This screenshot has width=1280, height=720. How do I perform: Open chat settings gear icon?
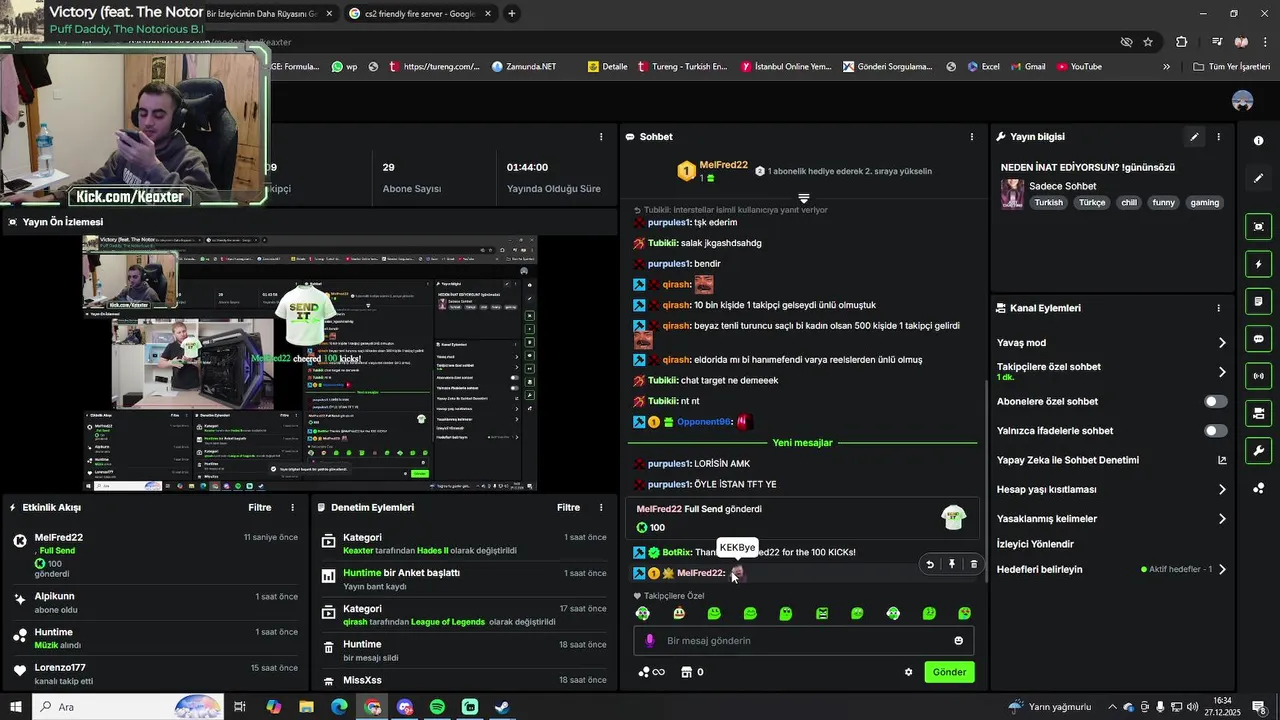pyautogui.click(x=908, y=672)
